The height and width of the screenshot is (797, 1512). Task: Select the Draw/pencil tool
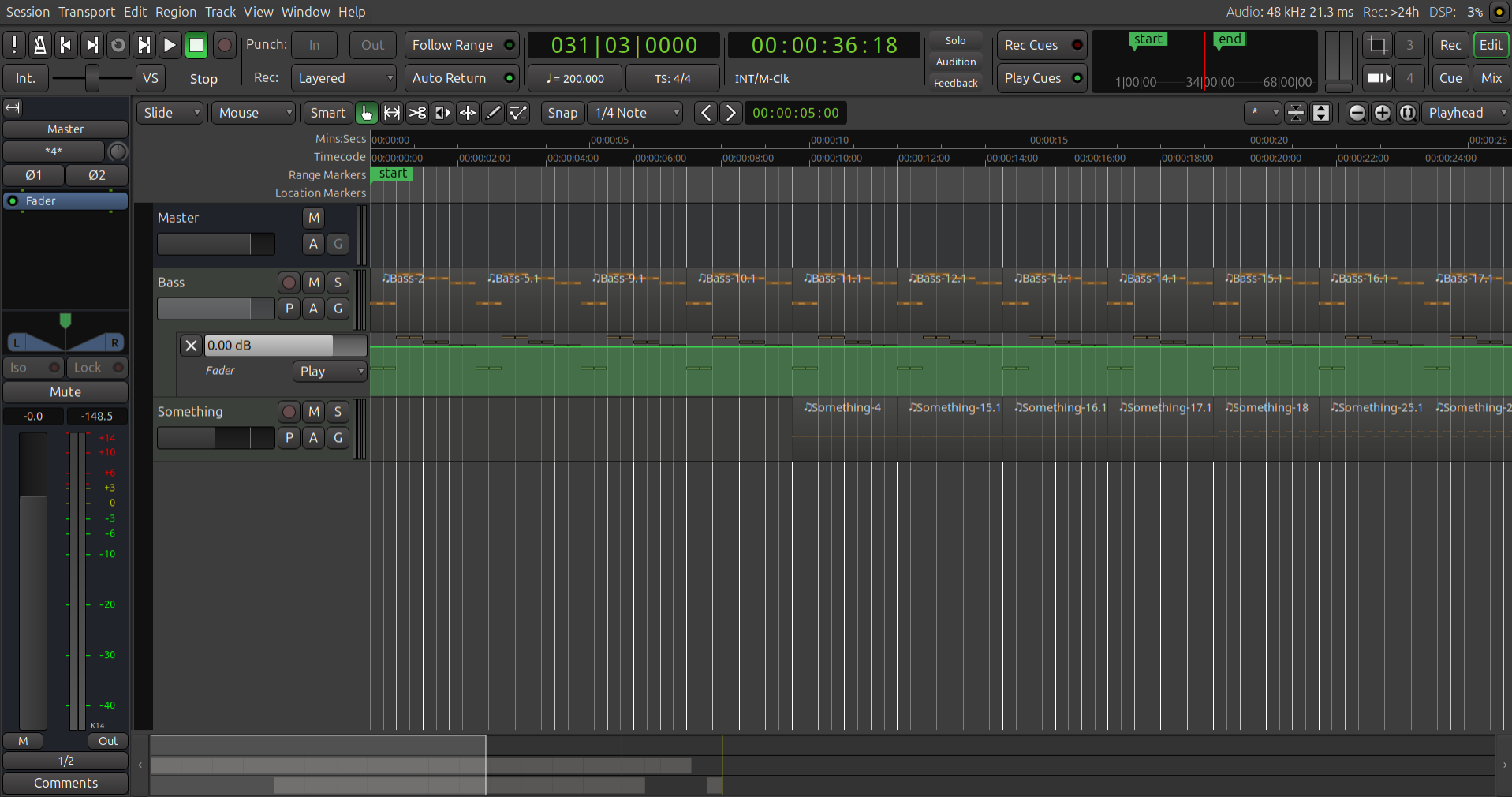point(493,113)
